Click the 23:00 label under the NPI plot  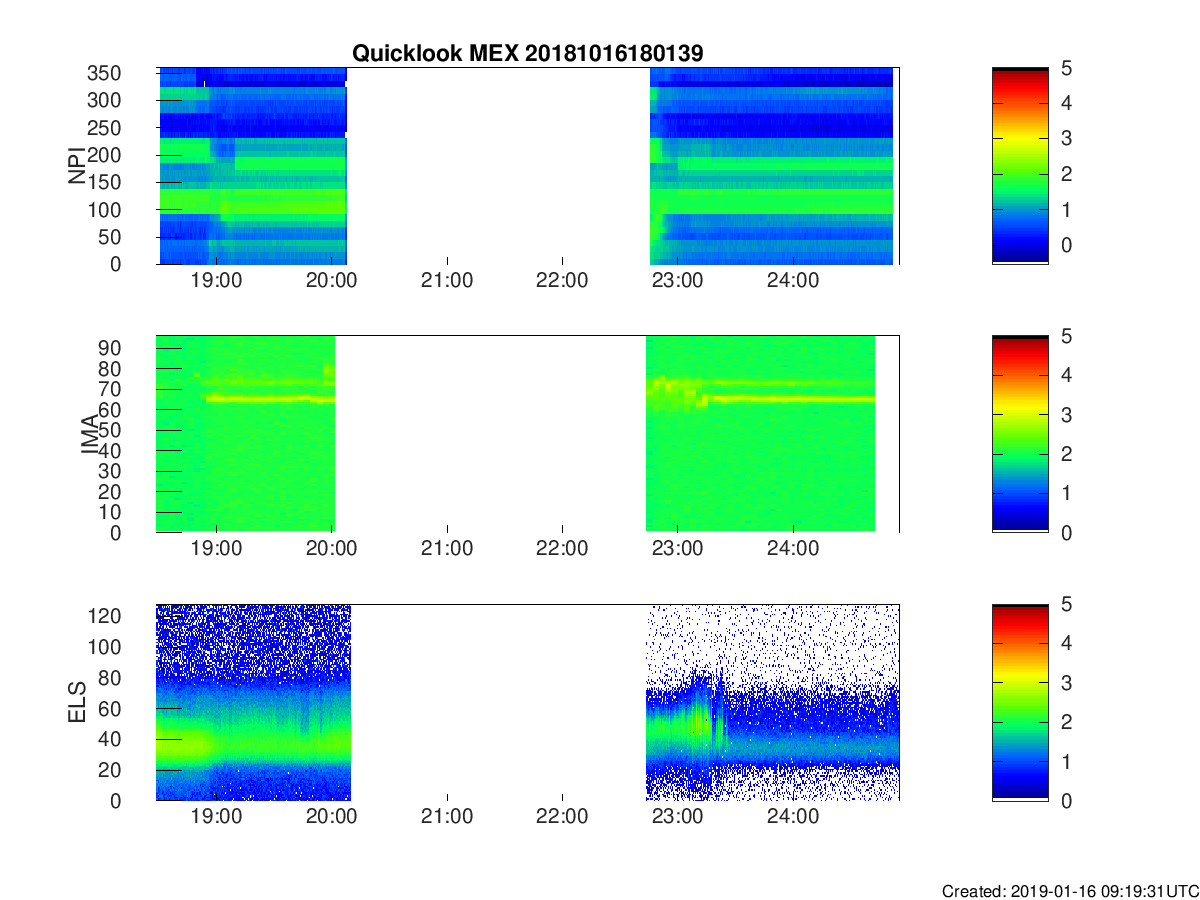(678, 281)
